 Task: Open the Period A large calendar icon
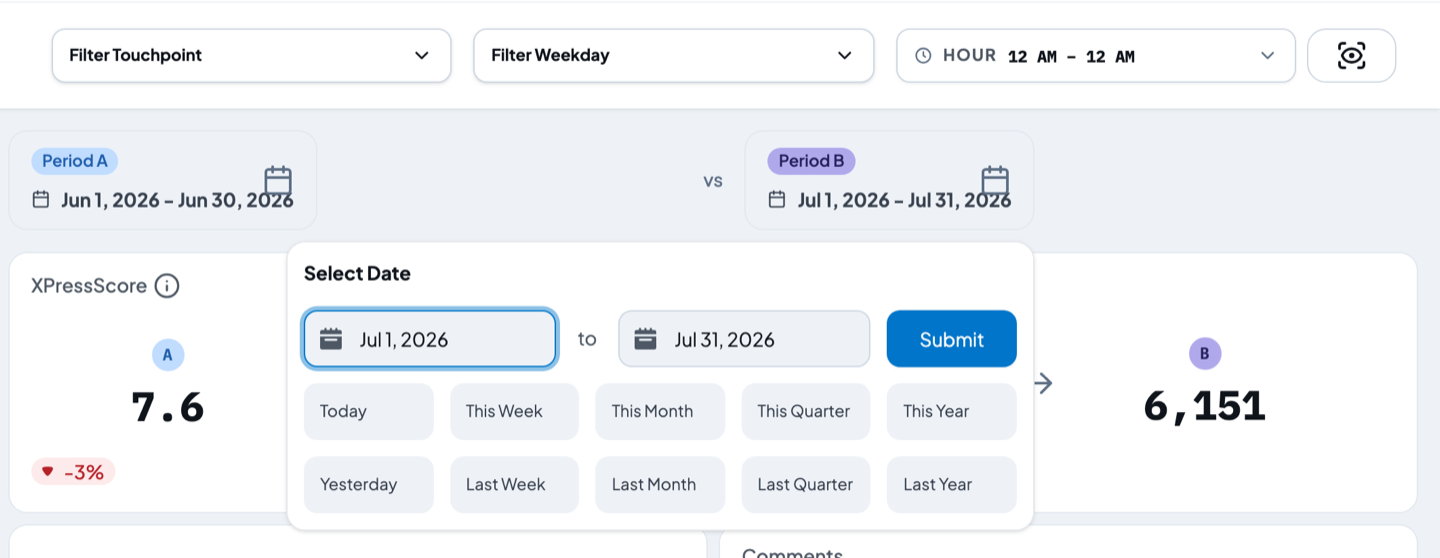coord(278,180)
